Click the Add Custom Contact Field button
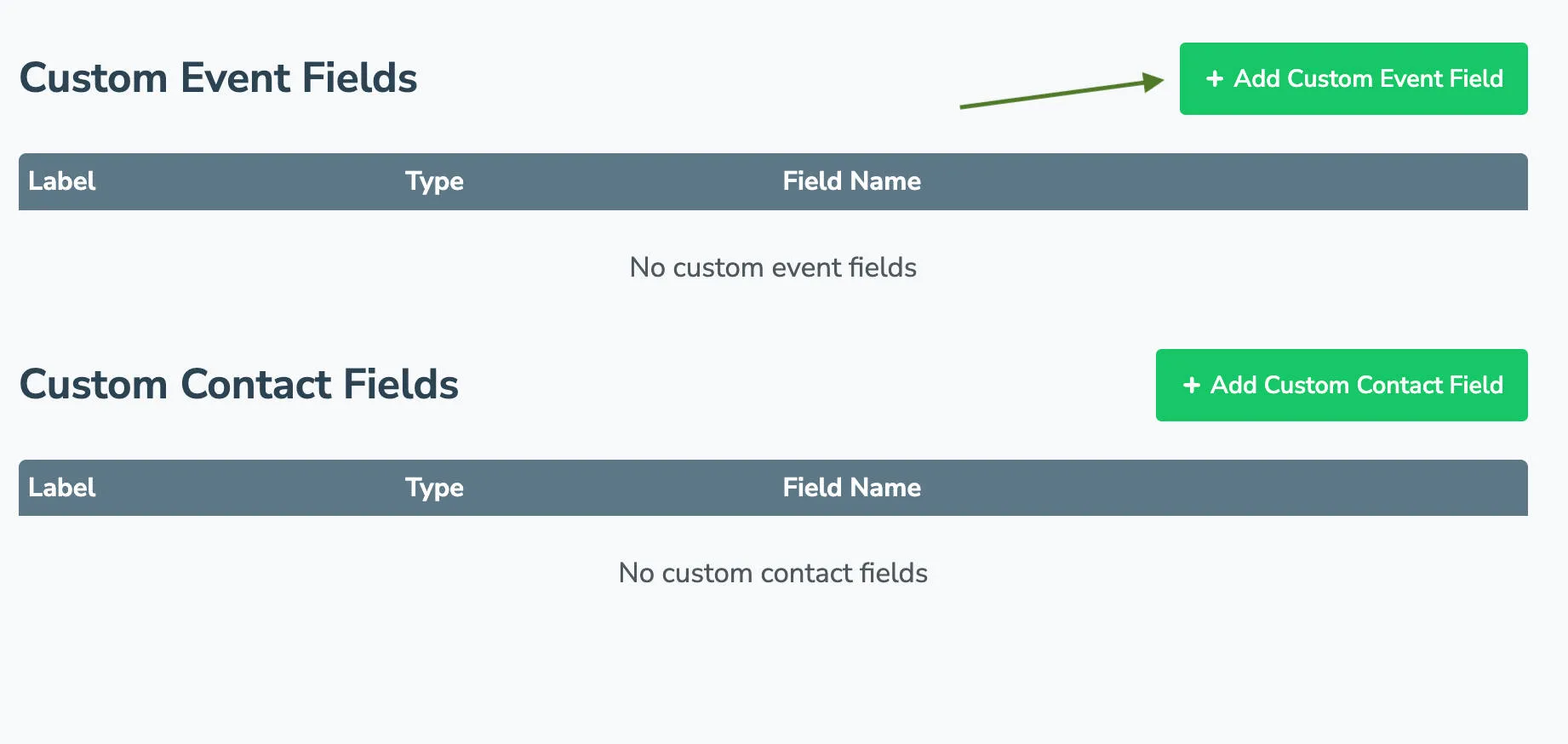 point(1341,385)
